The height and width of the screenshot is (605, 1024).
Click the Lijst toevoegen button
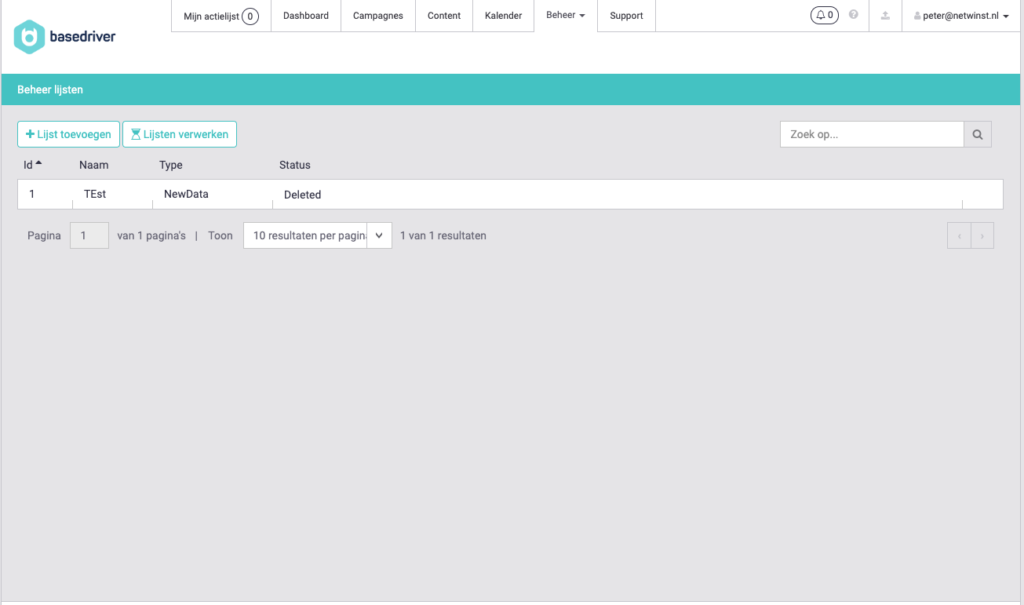[x=68, y=134]
